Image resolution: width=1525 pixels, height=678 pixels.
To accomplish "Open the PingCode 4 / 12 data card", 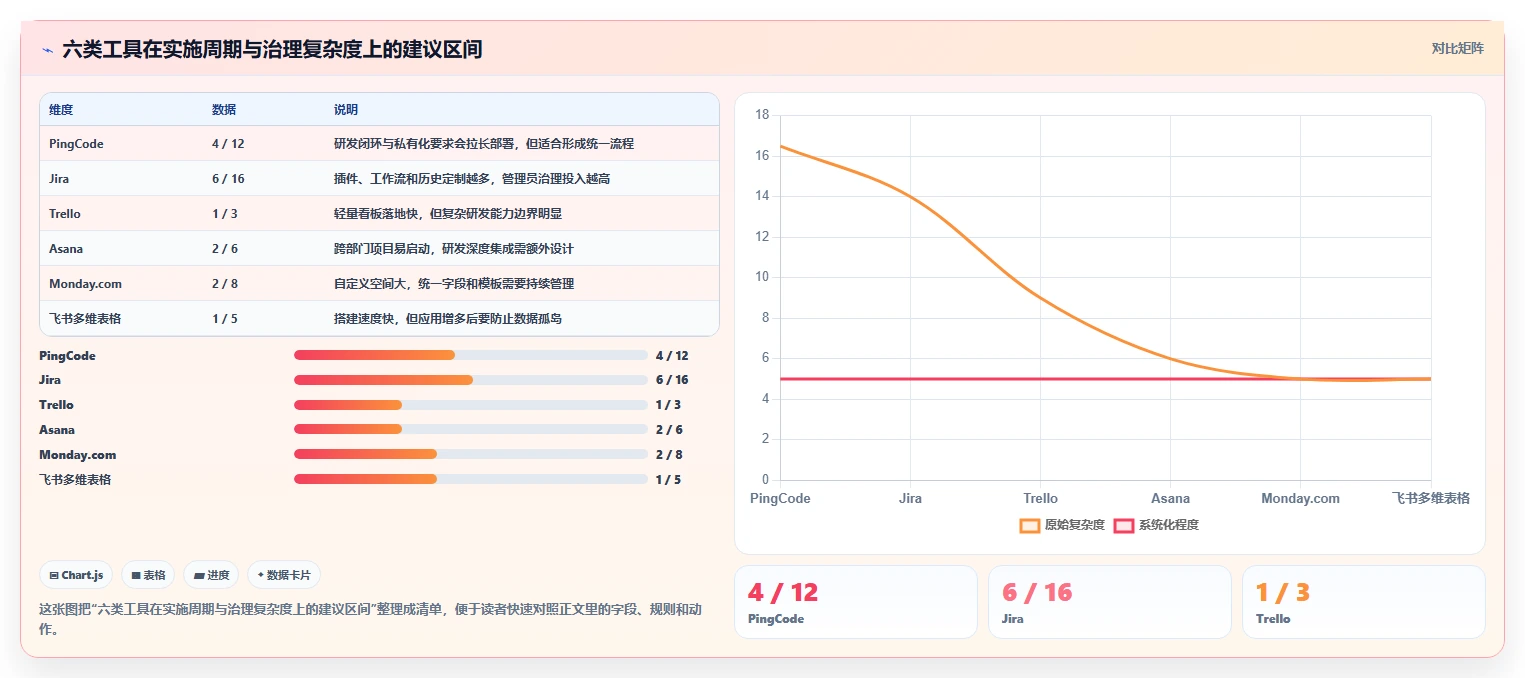I will [856, 602].
